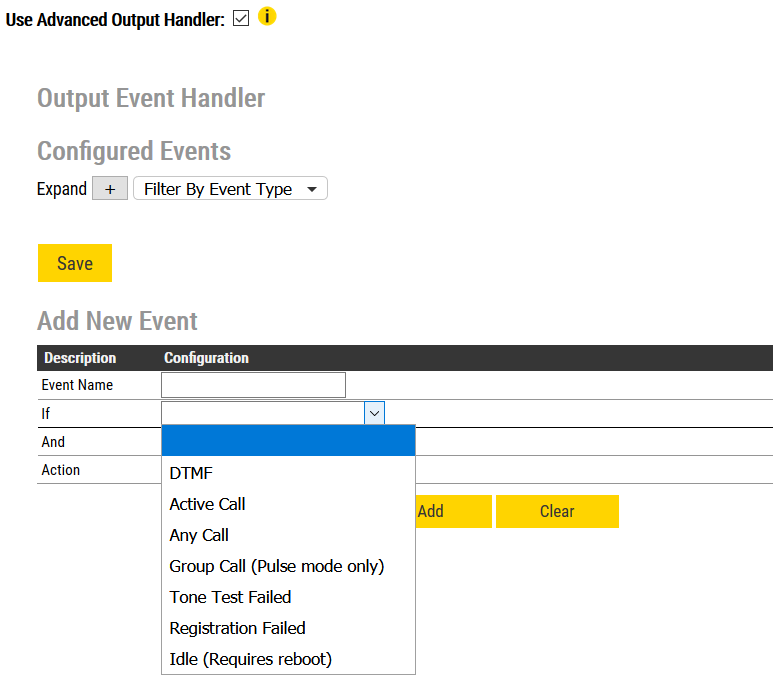
Task: Open the Filter By Event Type dropdown
Action: pyautogui.click(x=230, y=189)
